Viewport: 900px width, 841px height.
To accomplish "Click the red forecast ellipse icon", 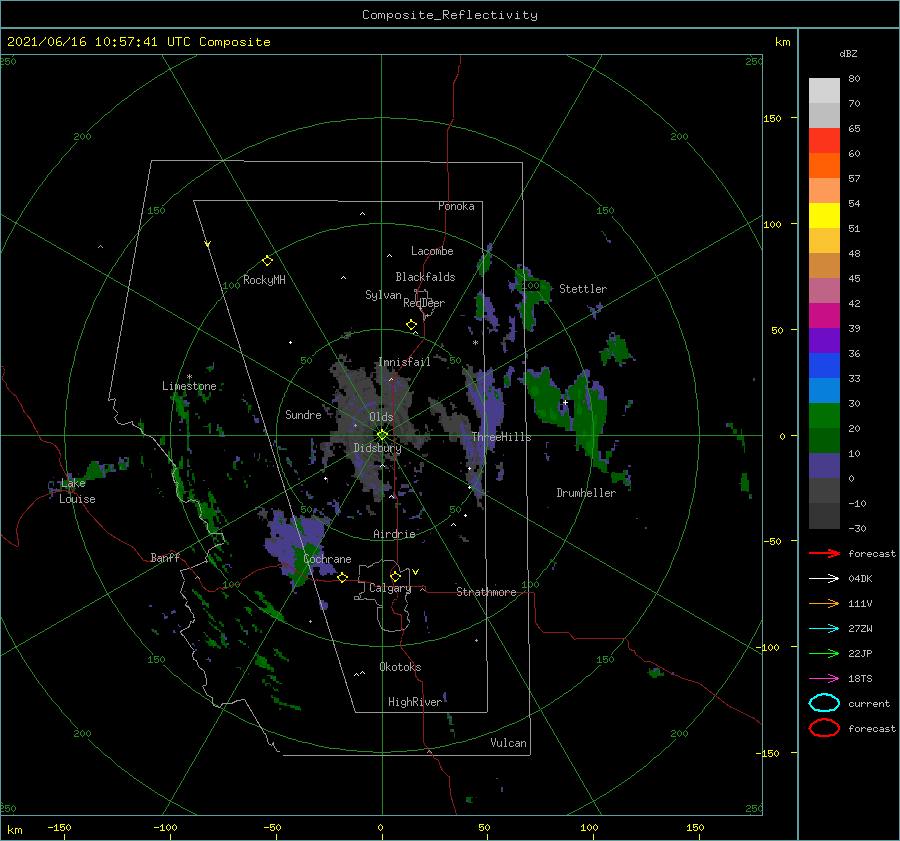I will coord(824,728).
